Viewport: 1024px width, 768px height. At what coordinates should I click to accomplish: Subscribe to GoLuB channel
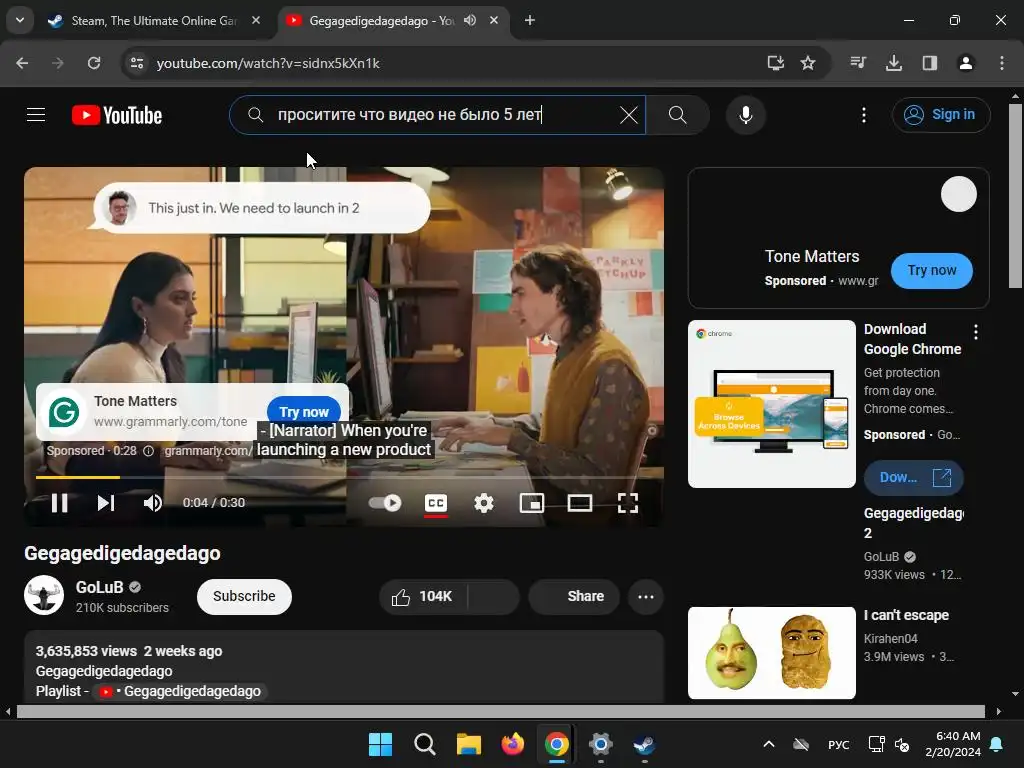(244, 596)
